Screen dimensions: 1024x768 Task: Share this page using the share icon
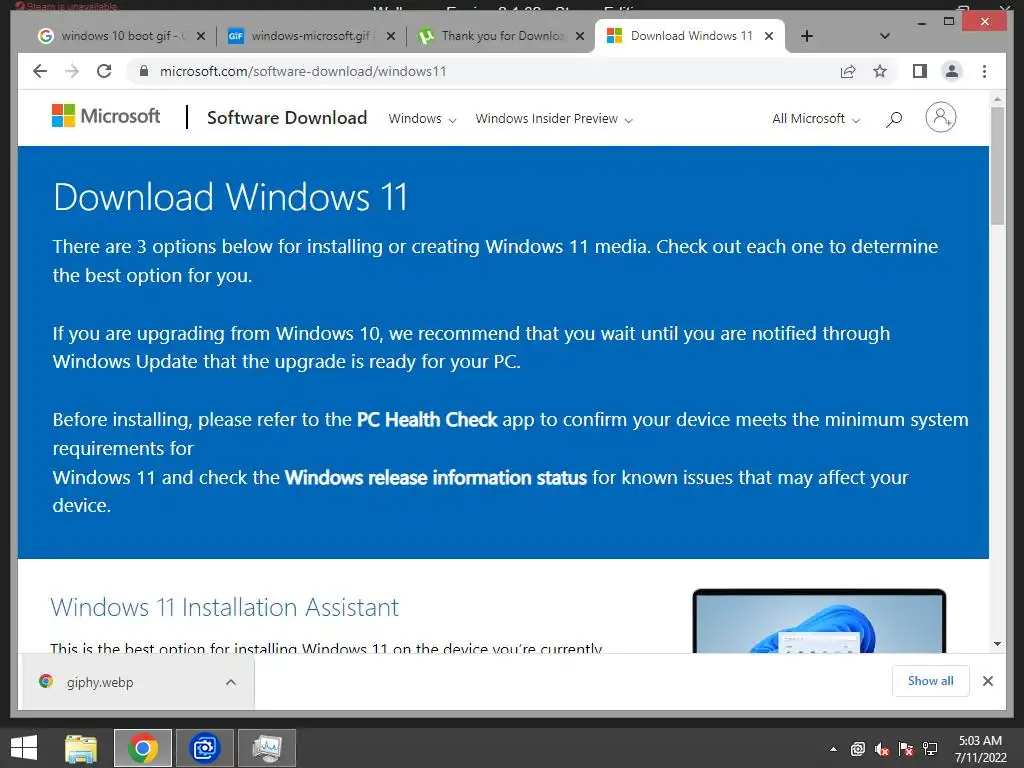(x=848, y=71)
